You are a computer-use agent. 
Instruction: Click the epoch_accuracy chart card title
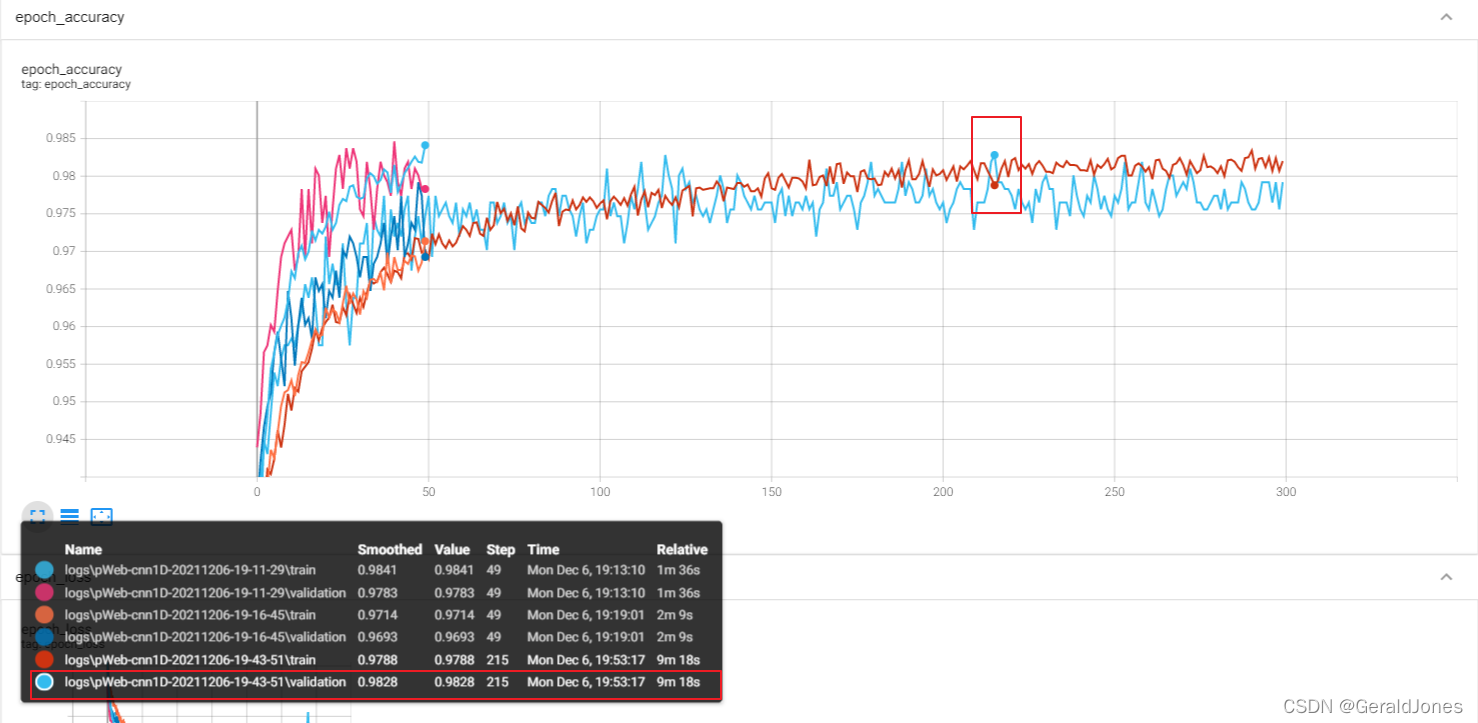(x=72, y=69)
